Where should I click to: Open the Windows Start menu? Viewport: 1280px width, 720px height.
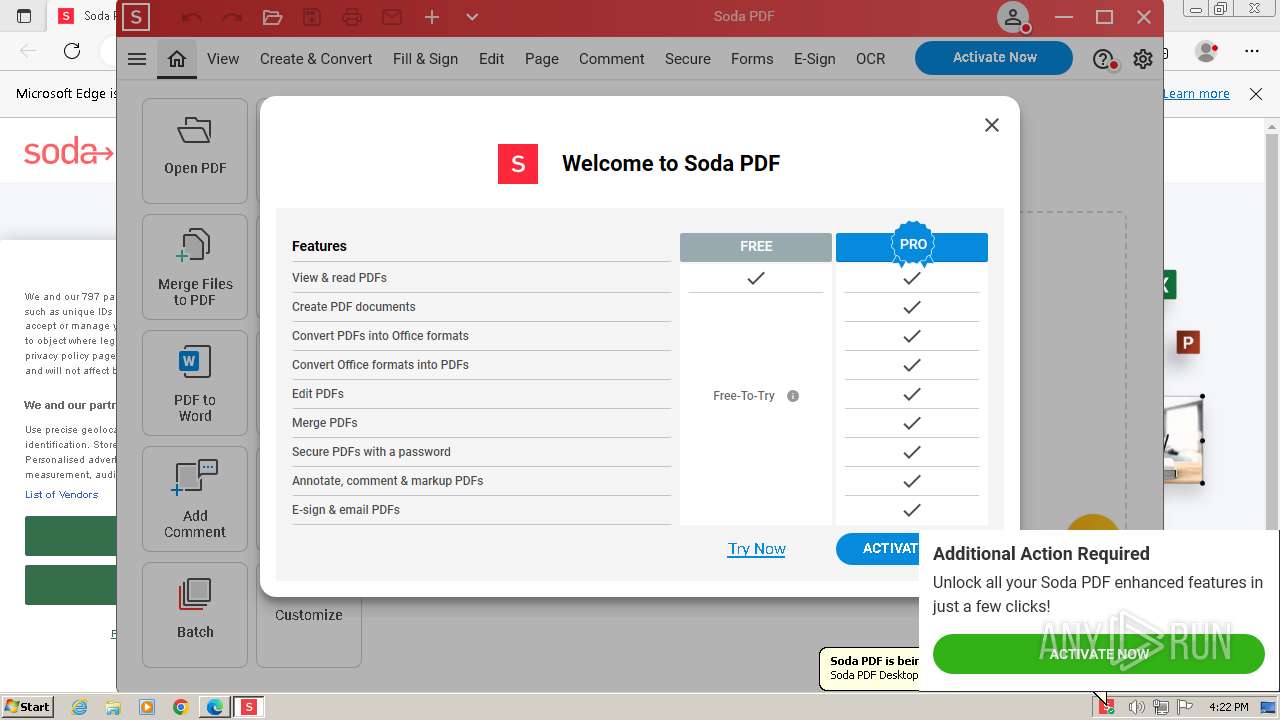tap(28, 707)
